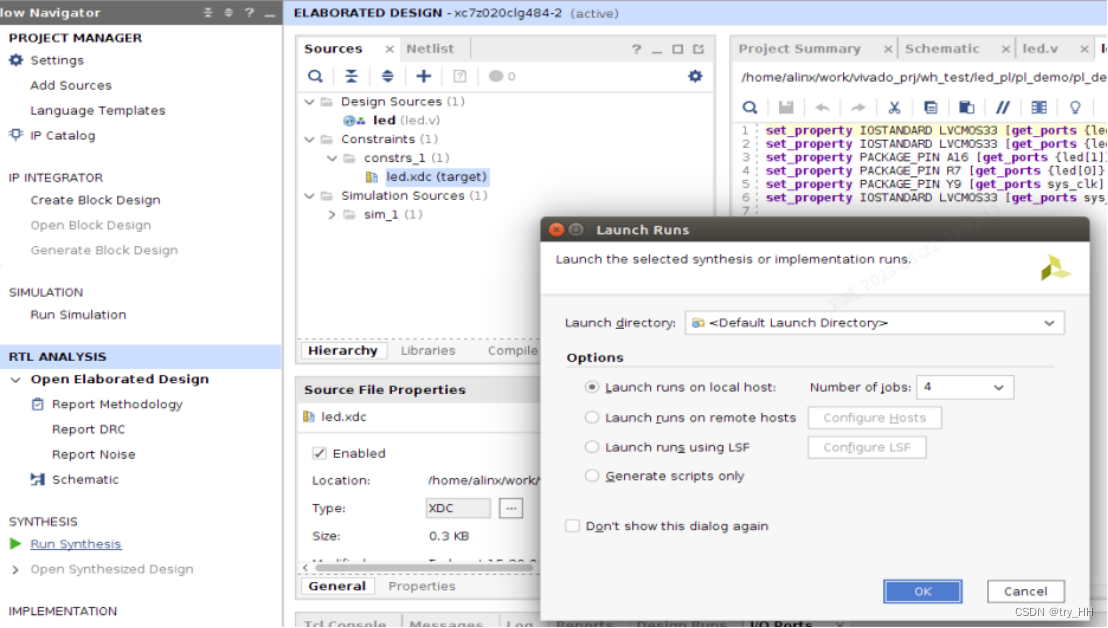Open Settings gear in Project Manager
The height and width of the screenshot is (628, 1108).
(16, 60)
